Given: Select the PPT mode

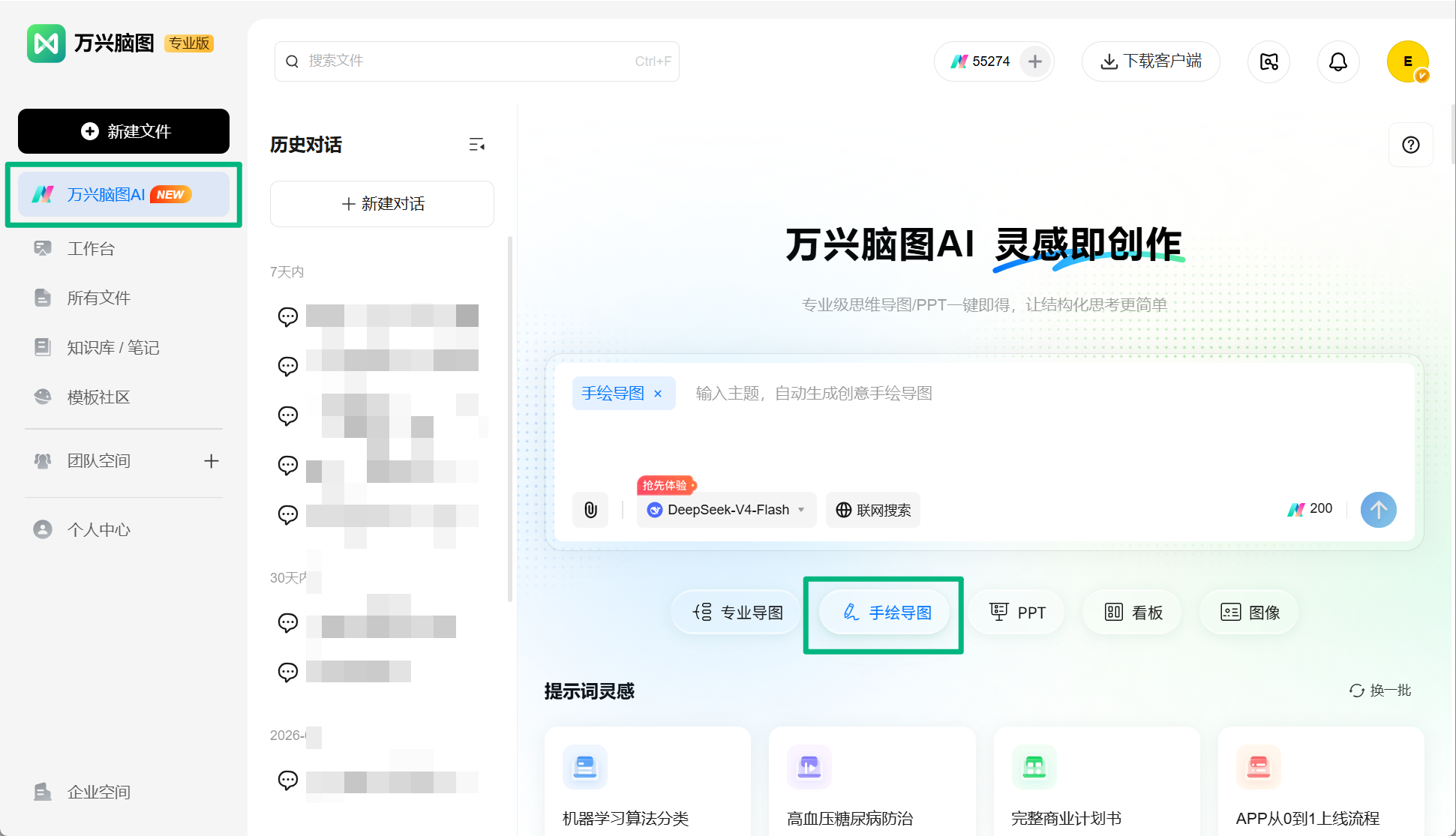Looking at the screenshot, I should [1016, 613].
